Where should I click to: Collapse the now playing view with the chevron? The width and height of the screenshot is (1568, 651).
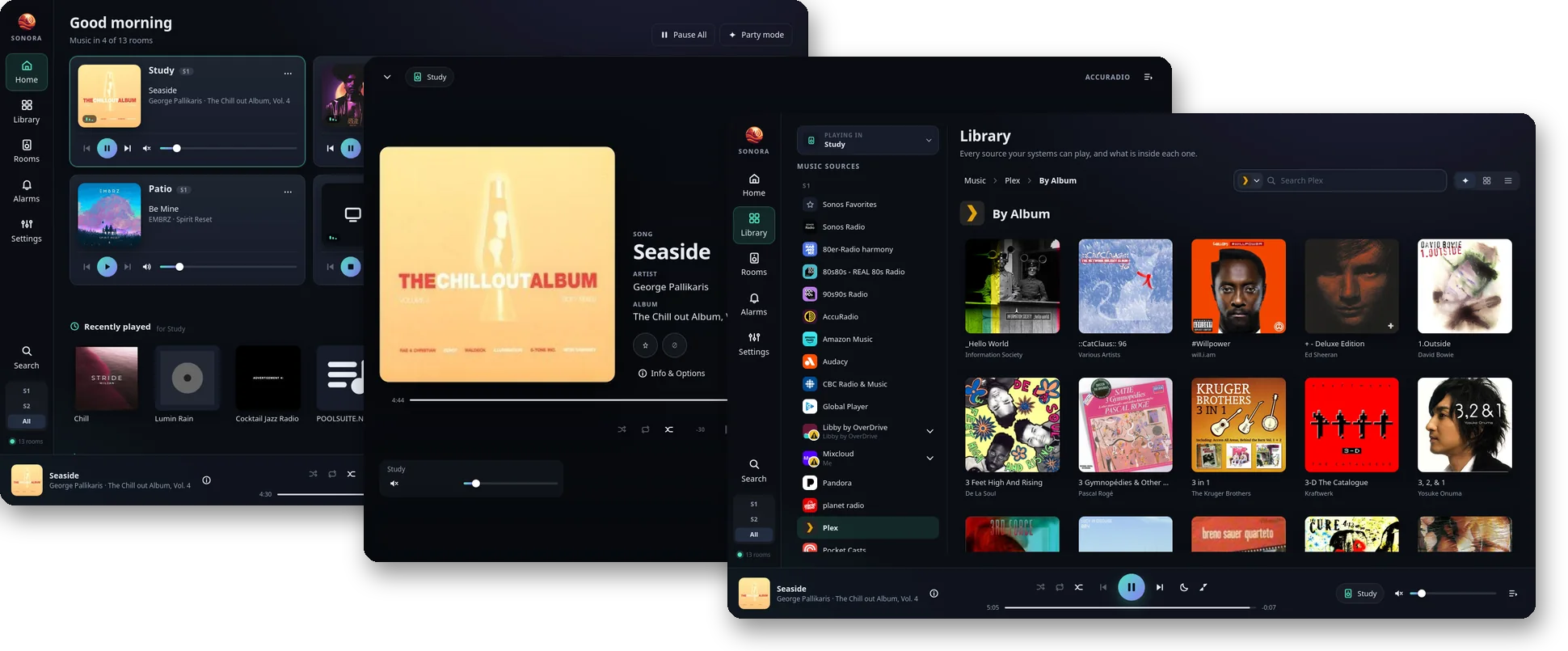[x=387, y=77]
